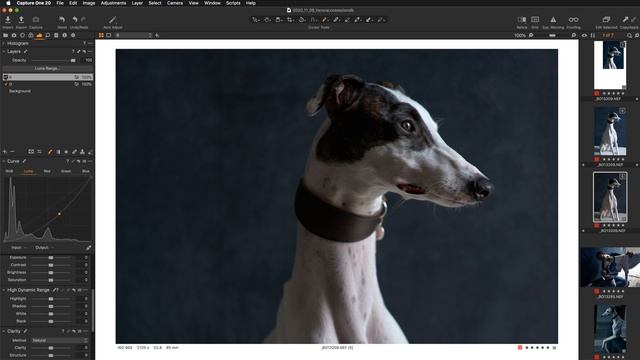Open the Curve panel options menu

point(90,161)
